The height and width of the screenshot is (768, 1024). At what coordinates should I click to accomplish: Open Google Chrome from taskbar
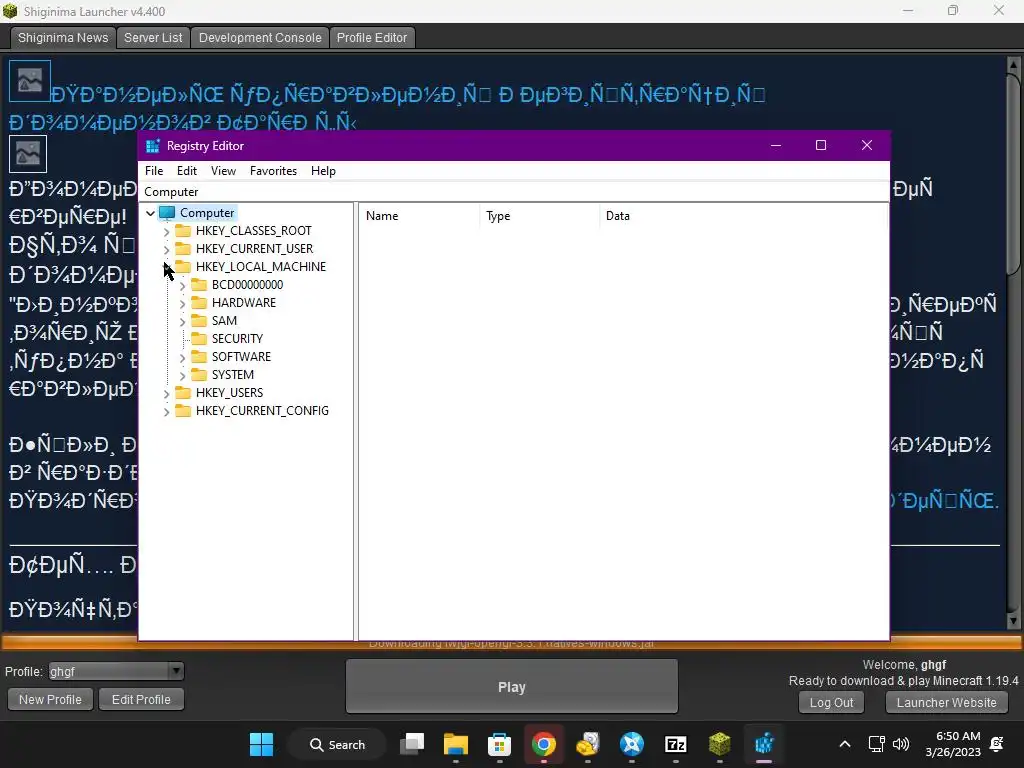[543, 744]
